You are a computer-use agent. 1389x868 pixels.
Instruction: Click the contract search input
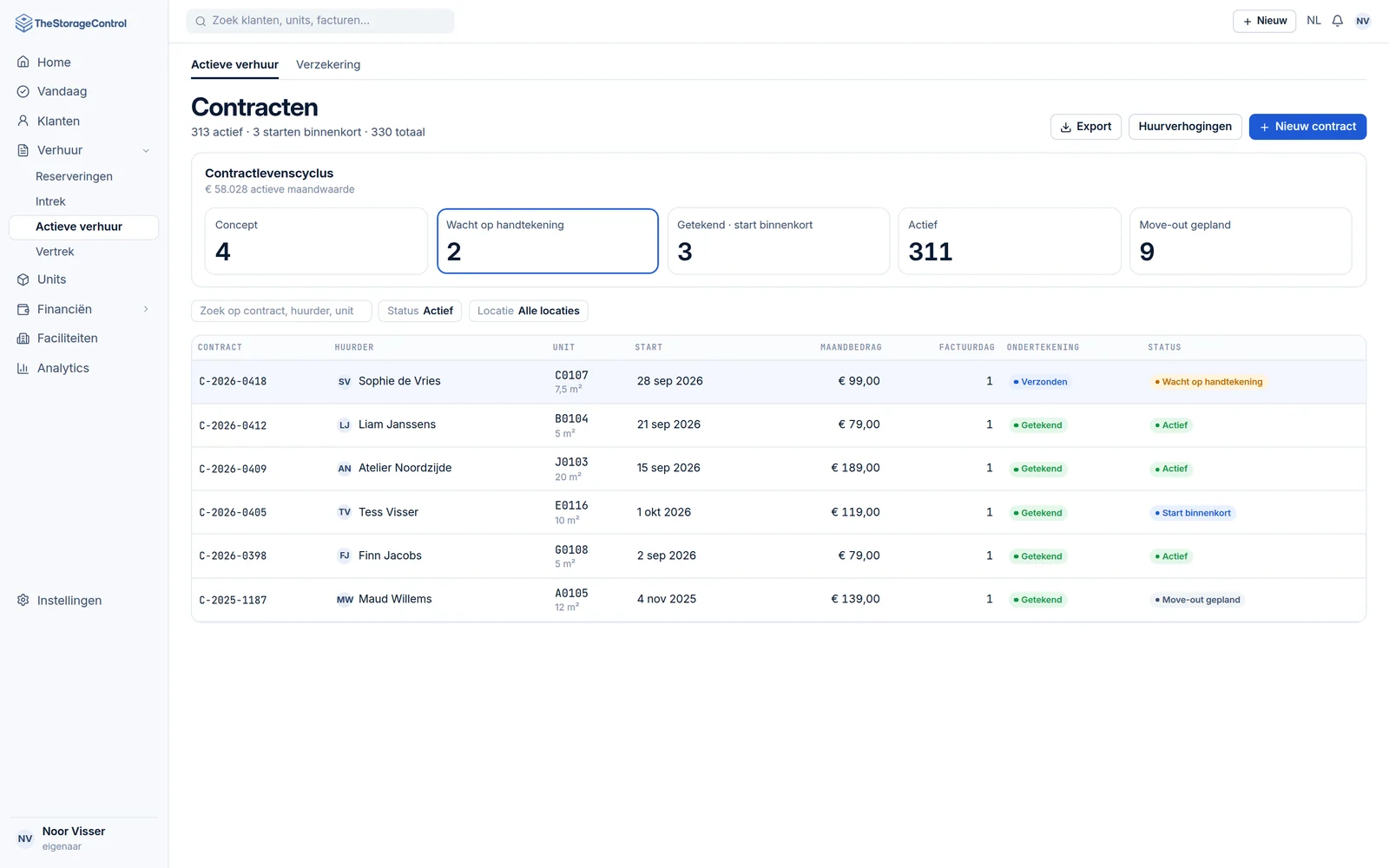281,311
